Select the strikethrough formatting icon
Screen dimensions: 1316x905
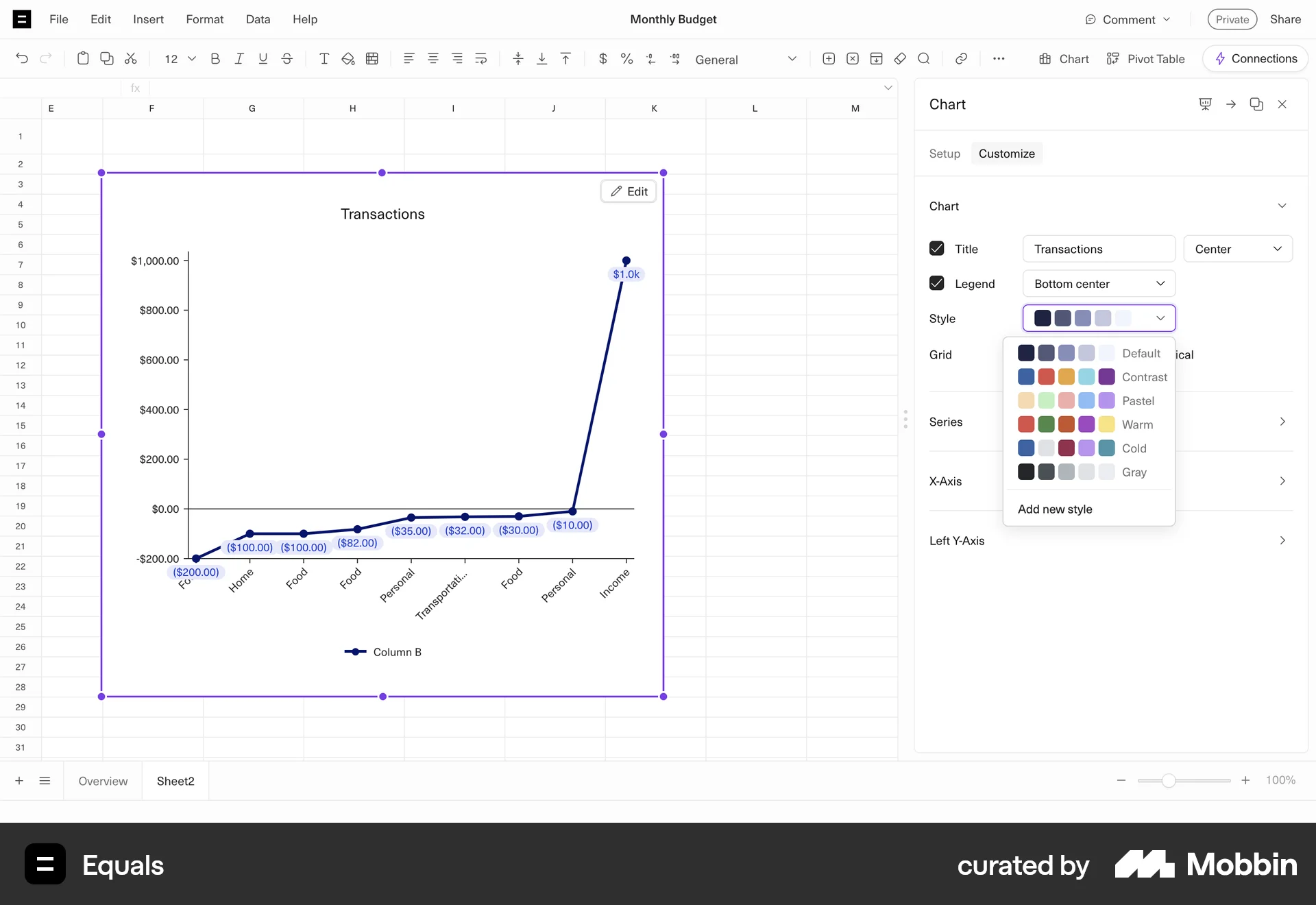point(287,59)
